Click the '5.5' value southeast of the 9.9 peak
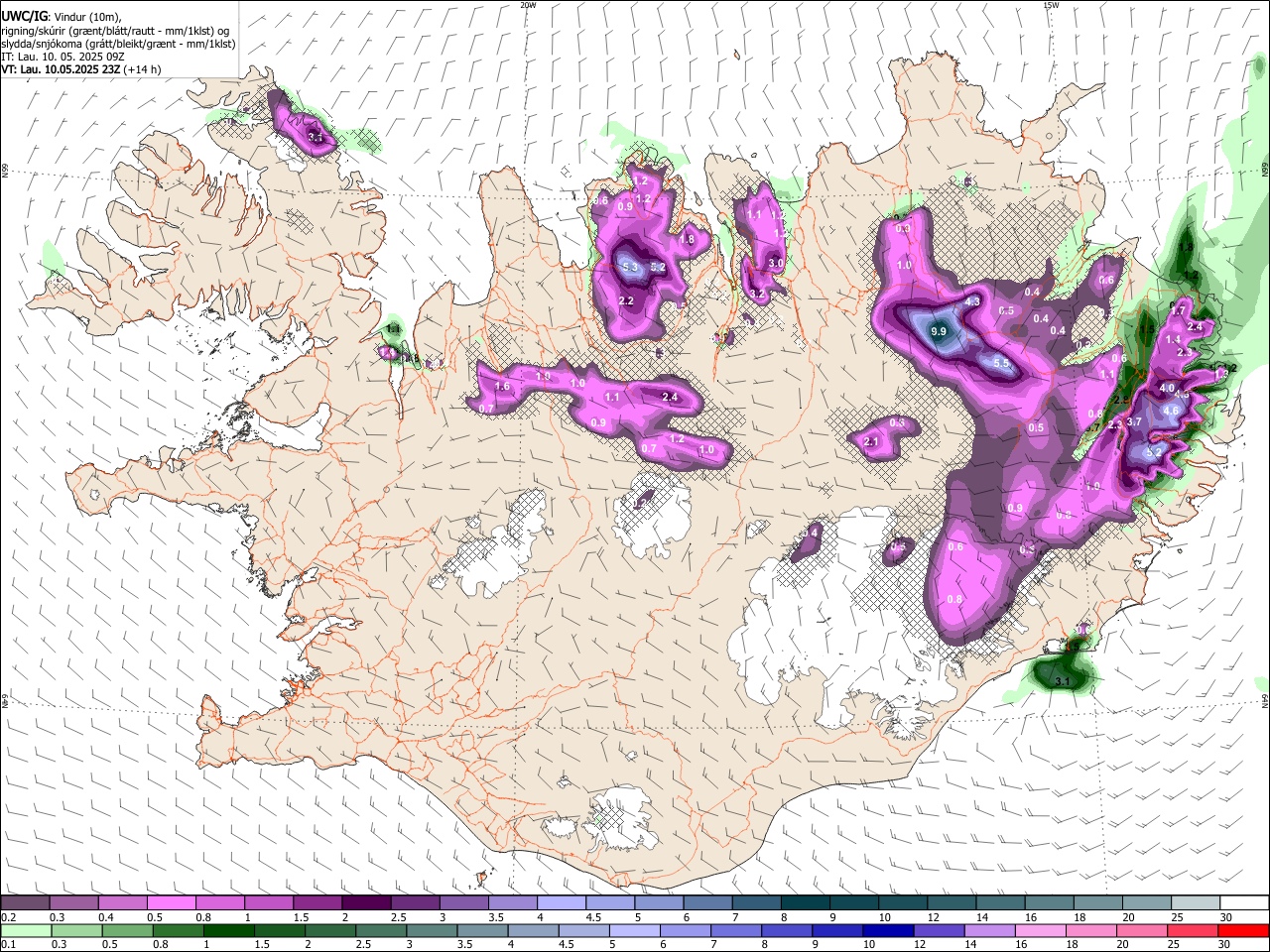Viewport: 1270px width, 952px height. coord(1001,364)
